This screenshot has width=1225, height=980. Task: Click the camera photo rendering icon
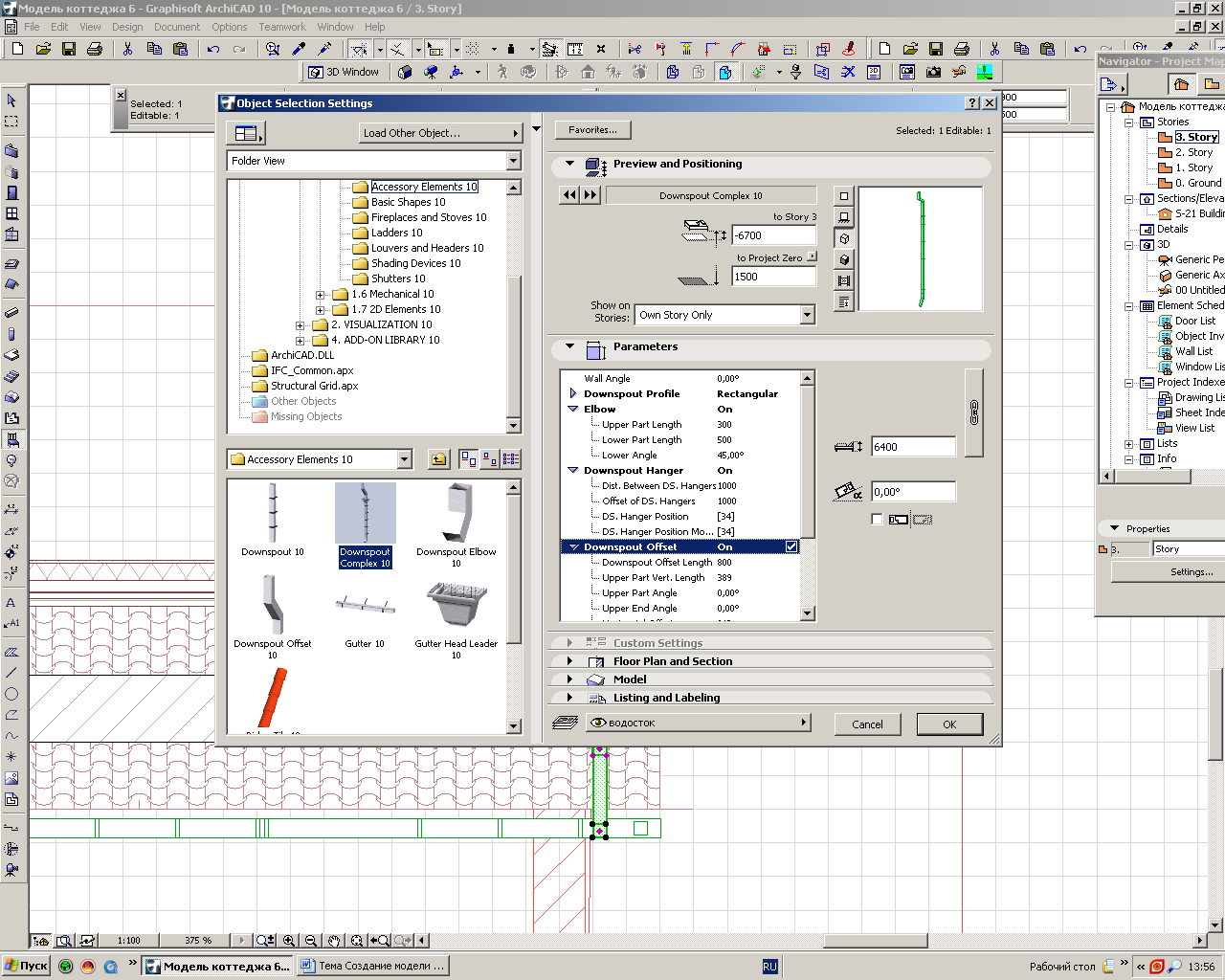[x=933, y=72]
